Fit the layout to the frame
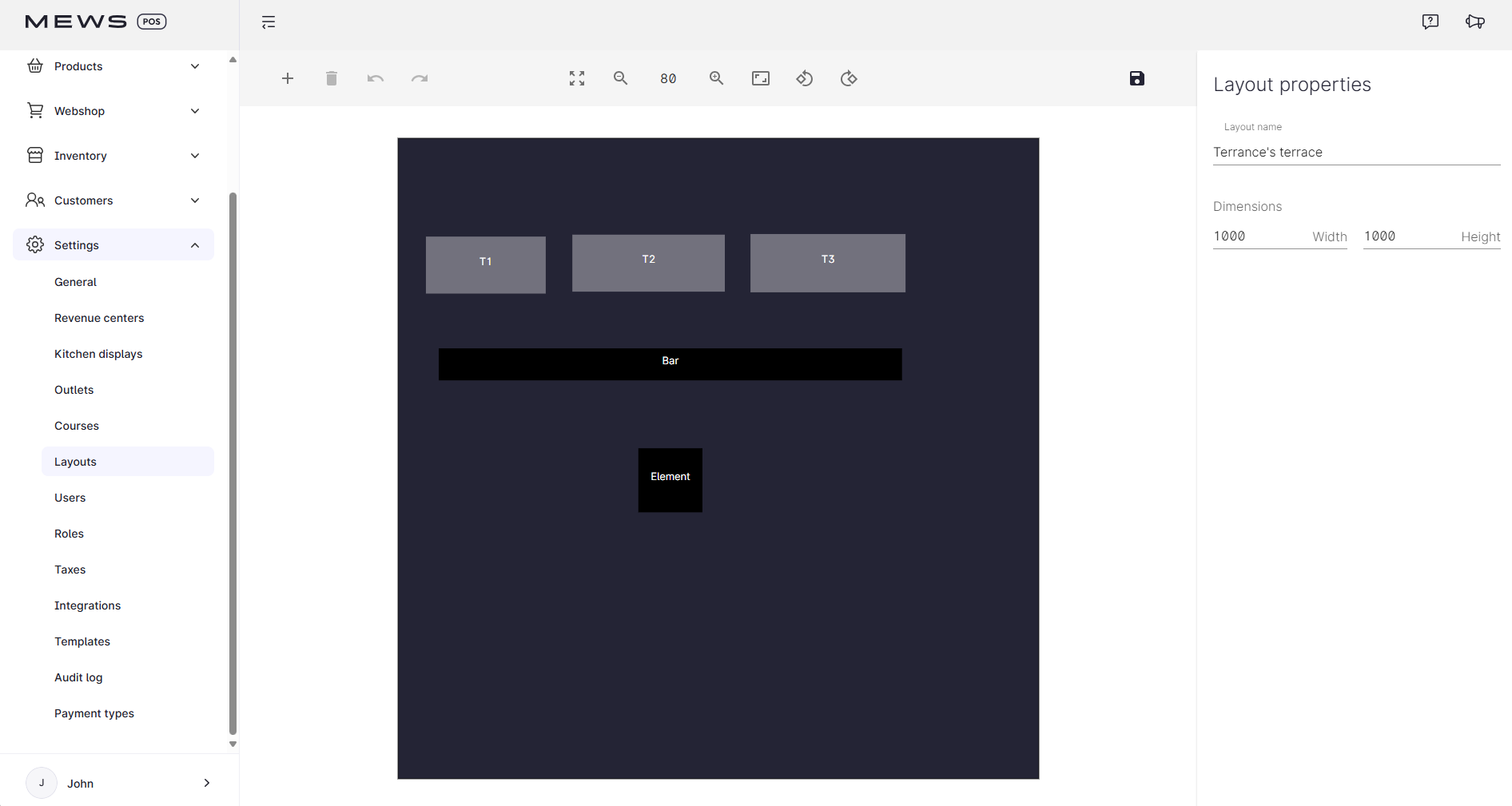 pyautogui.click(x=760, y=78)
